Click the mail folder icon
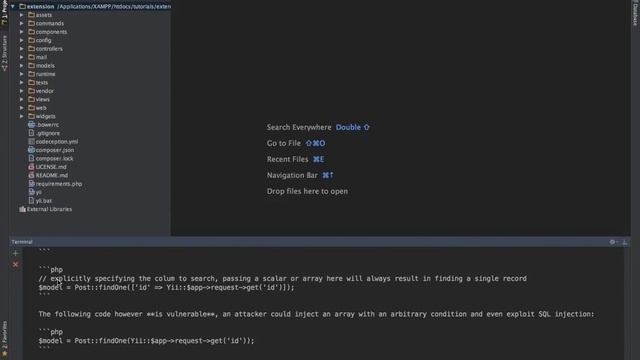The image size is (640, 360). pos(31,57)
